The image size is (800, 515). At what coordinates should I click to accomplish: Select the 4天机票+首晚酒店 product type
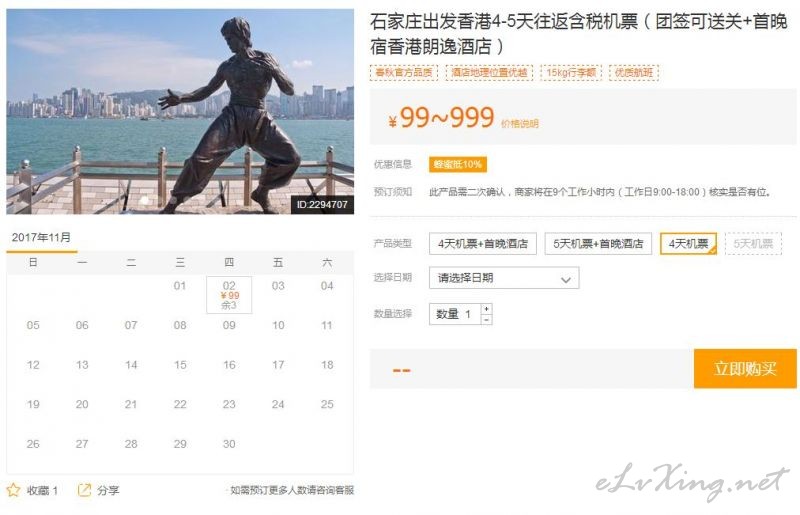tap(483, 243)
